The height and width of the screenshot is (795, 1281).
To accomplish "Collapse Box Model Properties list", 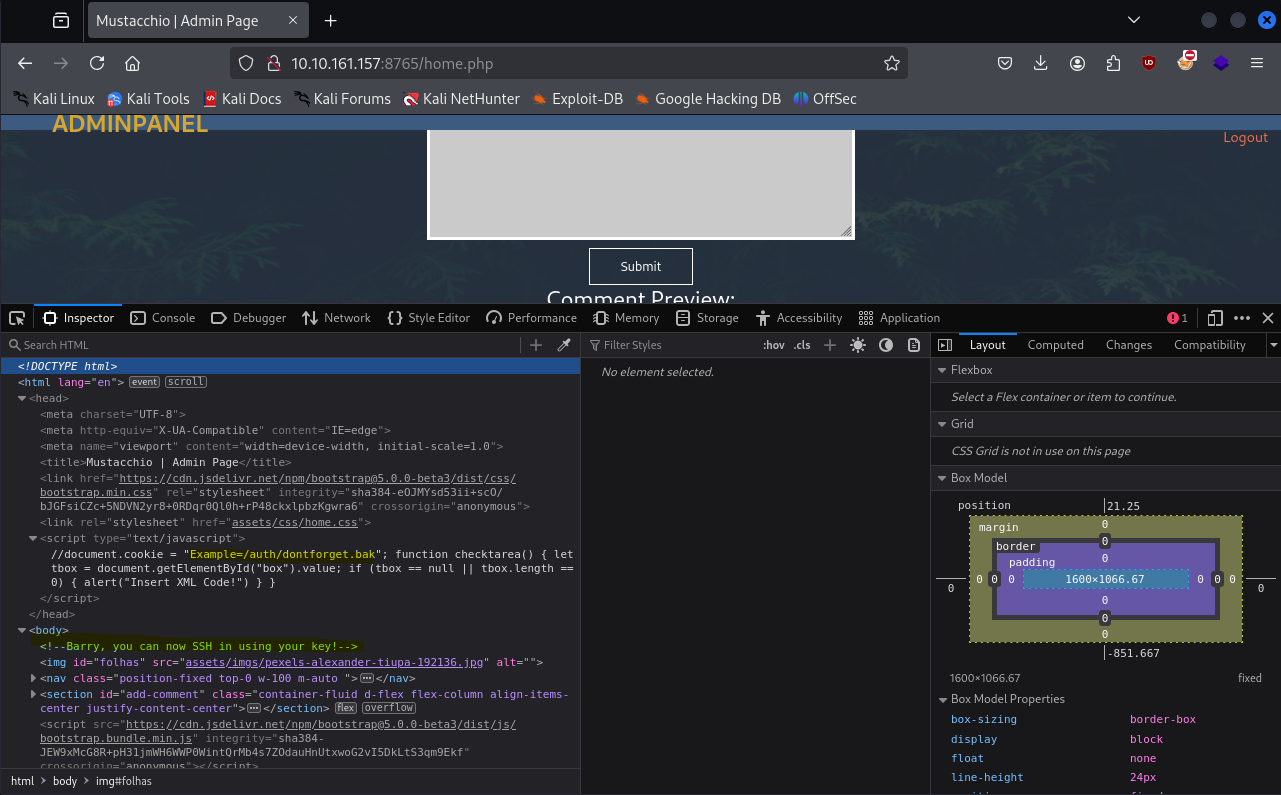I will click(942, 700).
